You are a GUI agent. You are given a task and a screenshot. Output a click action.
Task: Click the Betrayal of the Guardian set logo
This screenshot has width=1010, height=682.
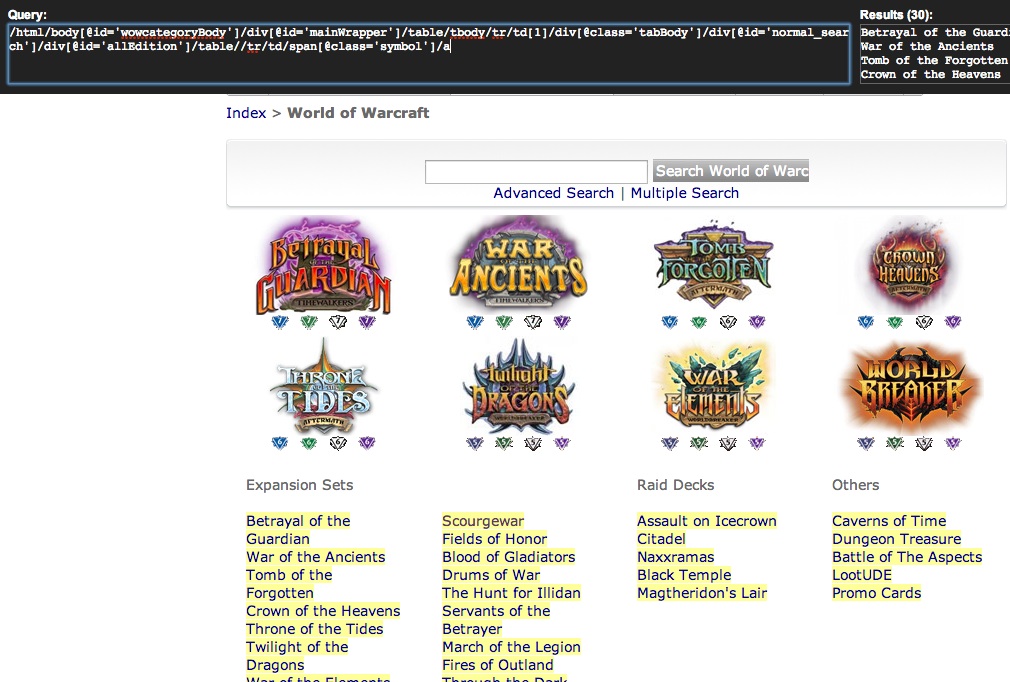(323, 265)
